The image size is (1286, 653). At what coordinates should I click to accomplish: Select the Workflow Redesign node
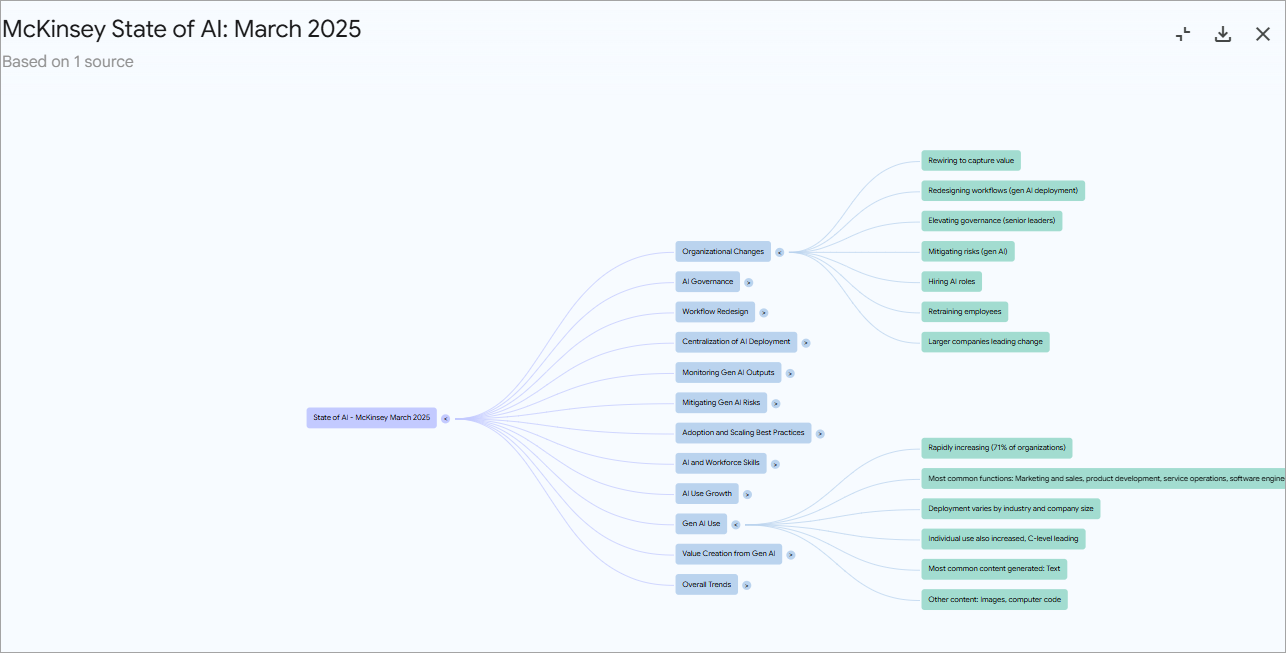pos(715,312)
